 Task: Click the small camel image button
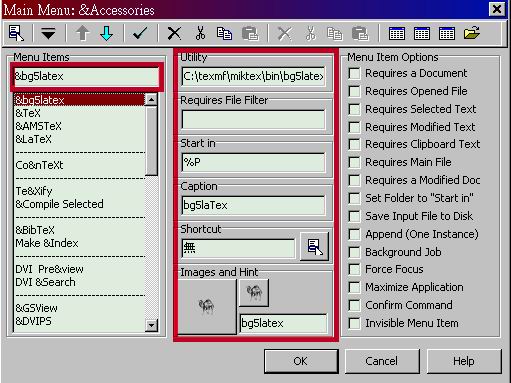[x=254, y=293]
